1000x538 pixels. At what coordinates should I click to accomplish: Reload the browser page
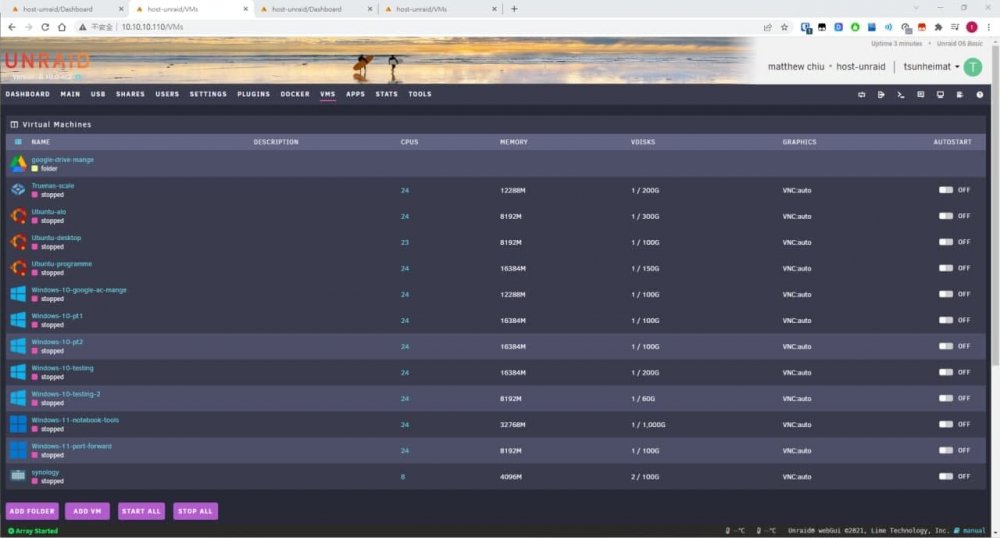(45, 27)
